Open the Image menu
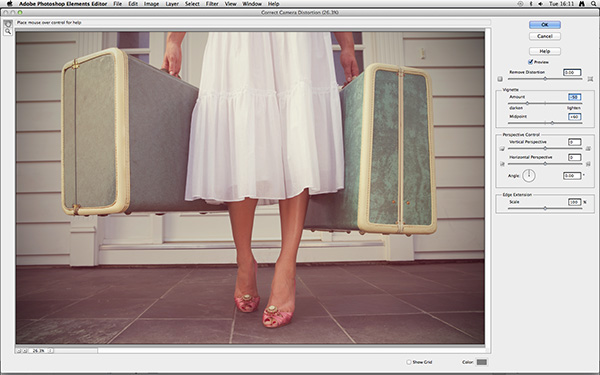Screen dimensions: 600x375 click(151, 3)
